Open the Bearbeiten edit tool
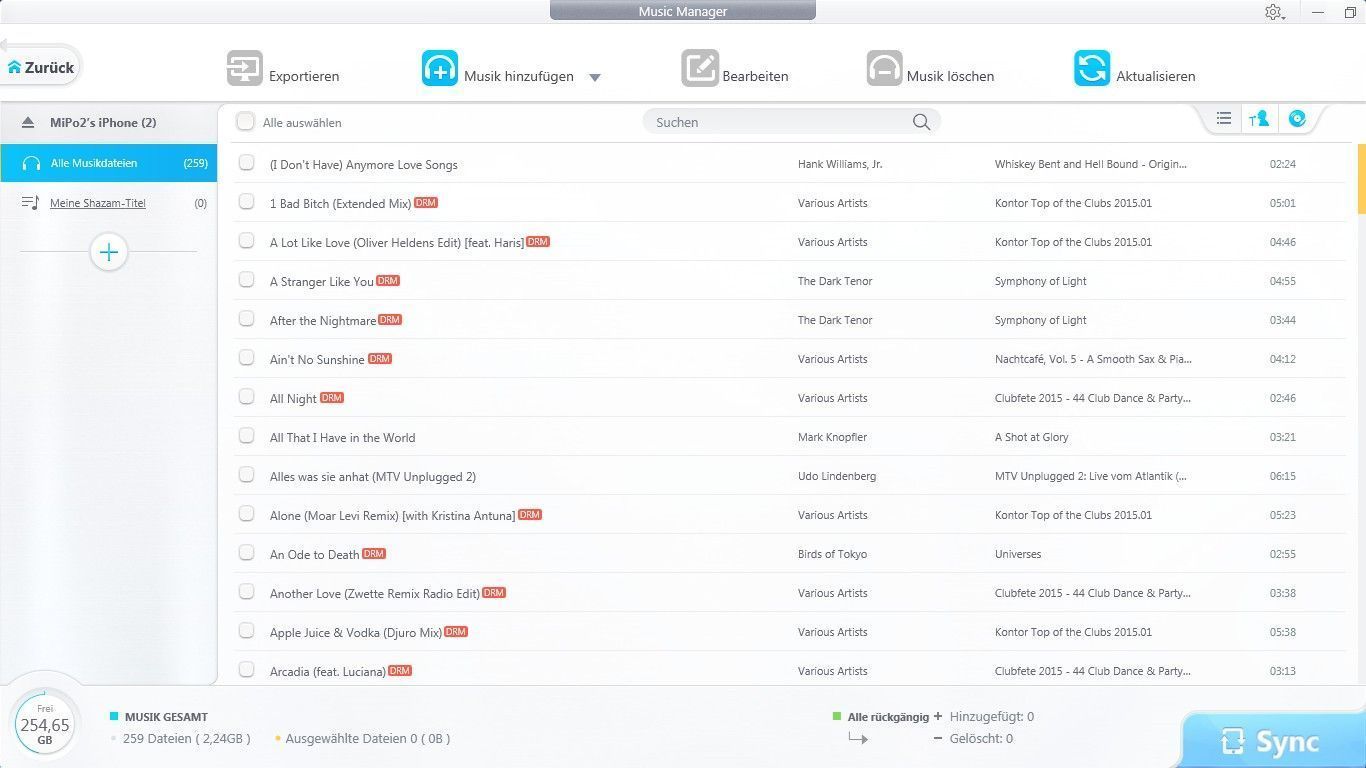 (700, 69)
